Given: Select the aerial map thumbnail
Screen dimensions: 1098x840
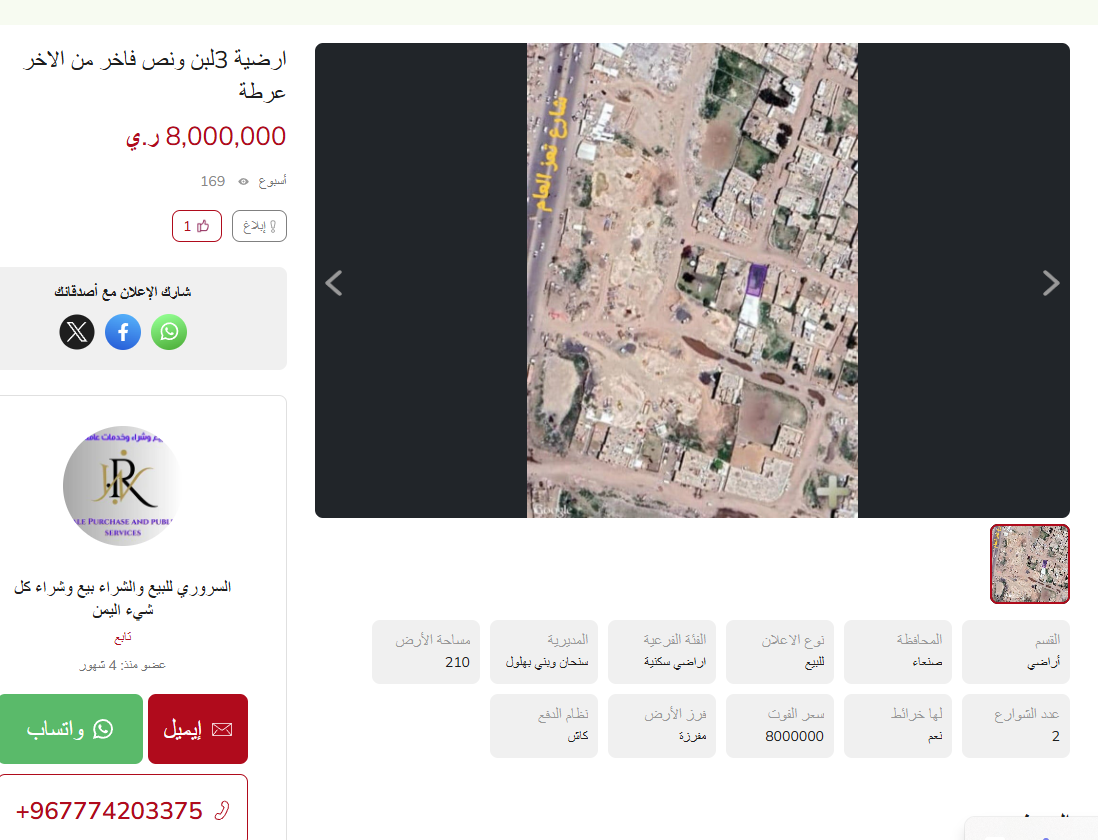Looking at the screenshot, I should [1029, 564].
